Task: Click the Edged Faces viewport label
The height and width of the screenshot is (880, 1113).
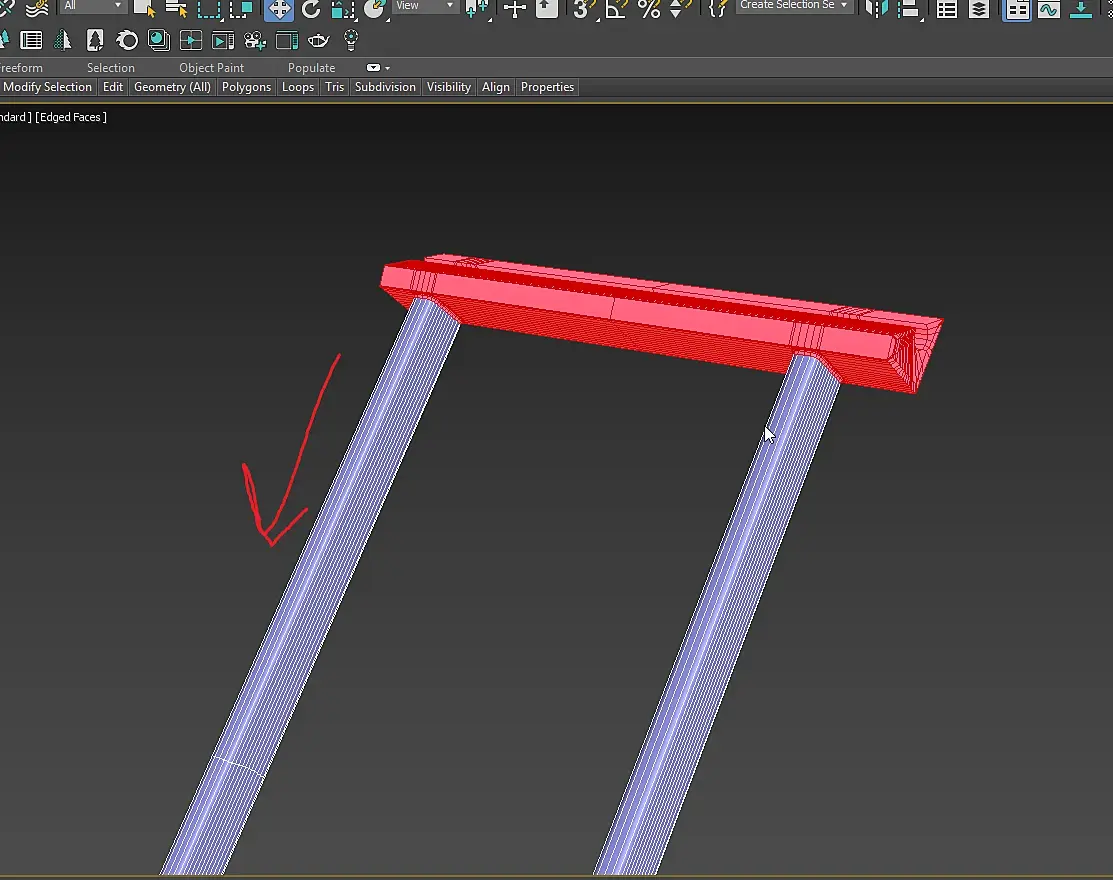Action: [x=71, y=117]
